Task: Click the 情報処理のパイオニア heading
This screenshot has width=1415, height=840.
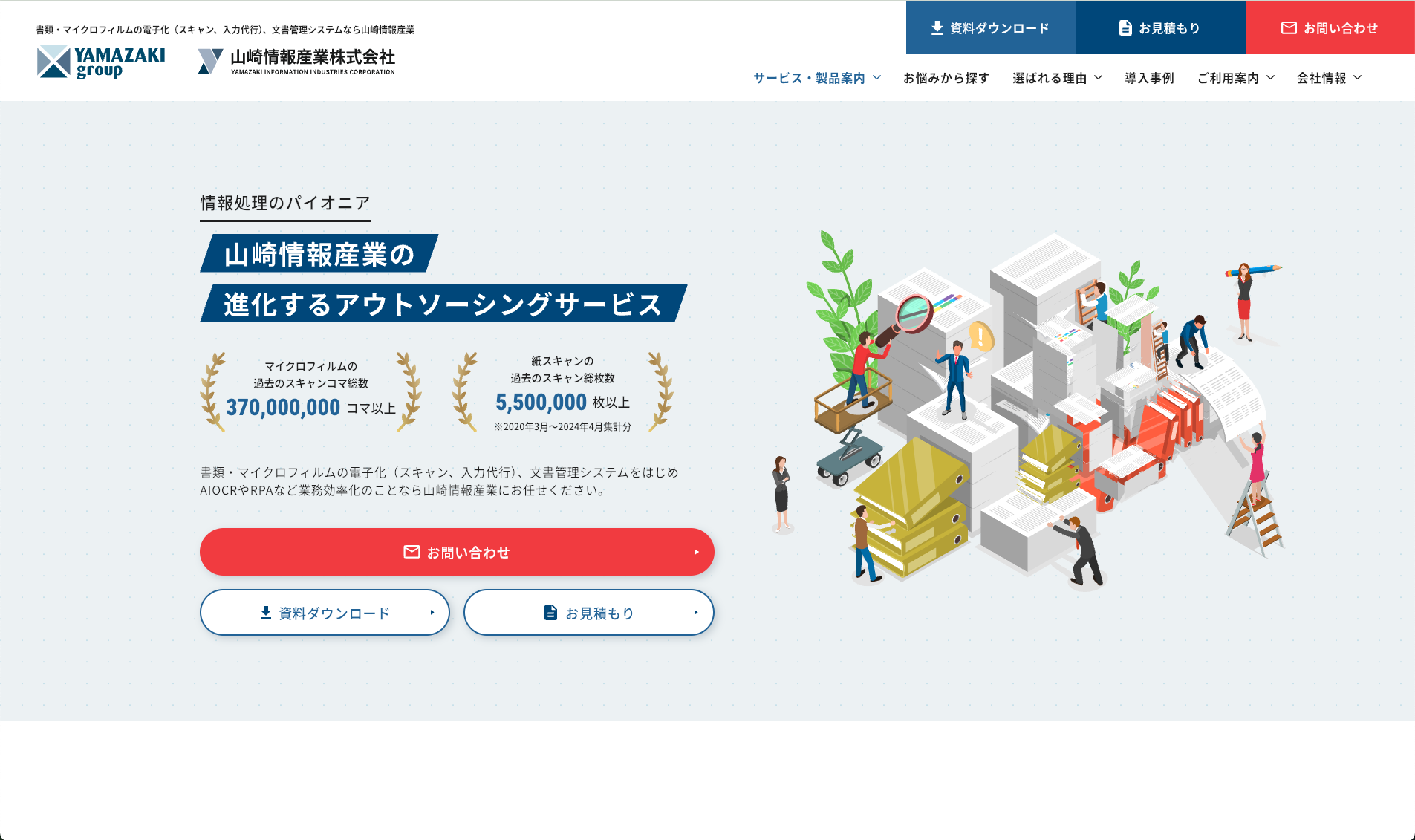Action: click(x=285, y=203)
